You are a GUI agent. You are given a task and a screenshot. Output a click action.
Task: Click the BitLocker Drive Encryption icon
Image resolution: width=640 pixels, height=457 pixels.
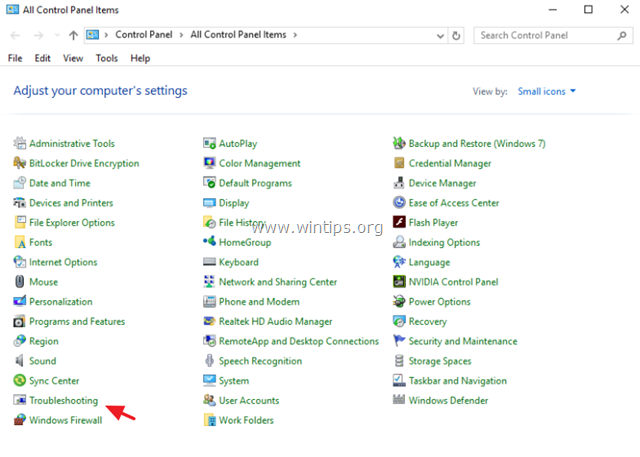coord(20,163)
